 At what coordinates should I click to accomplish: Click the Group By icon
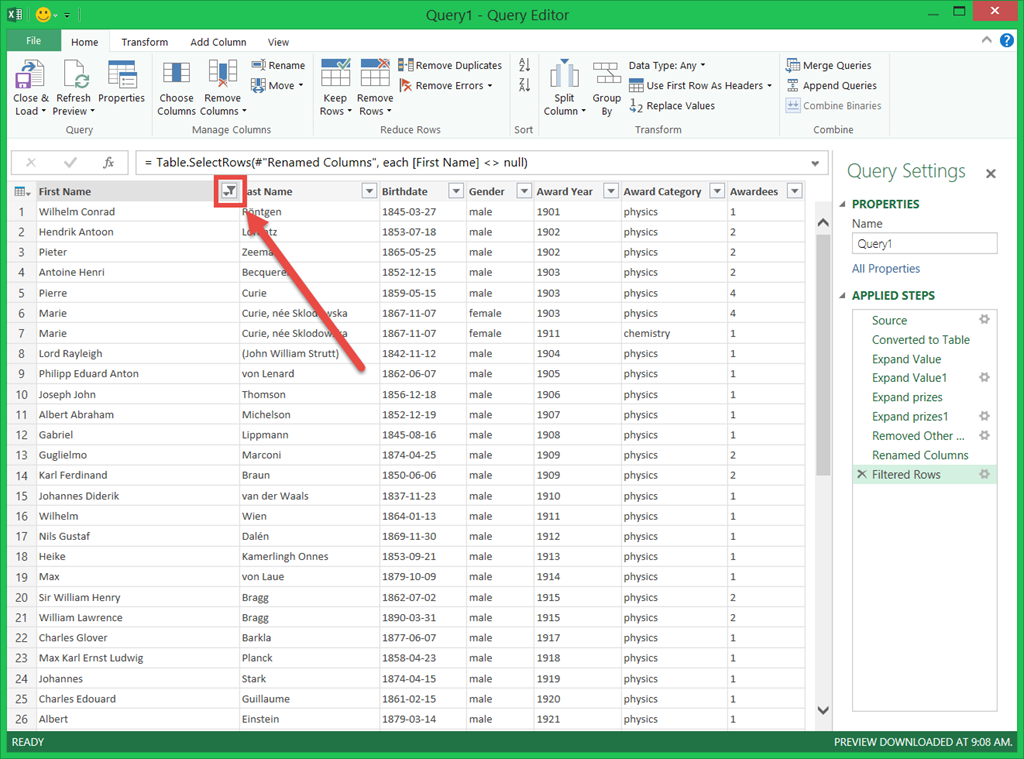pos(606,76)
